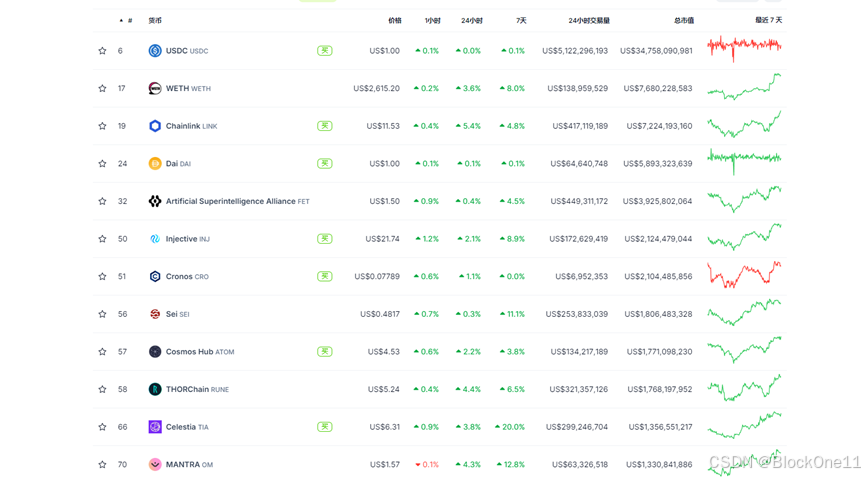Open Dai 7-day sparkline chart
865x477 pixels.
pos(744,162)
